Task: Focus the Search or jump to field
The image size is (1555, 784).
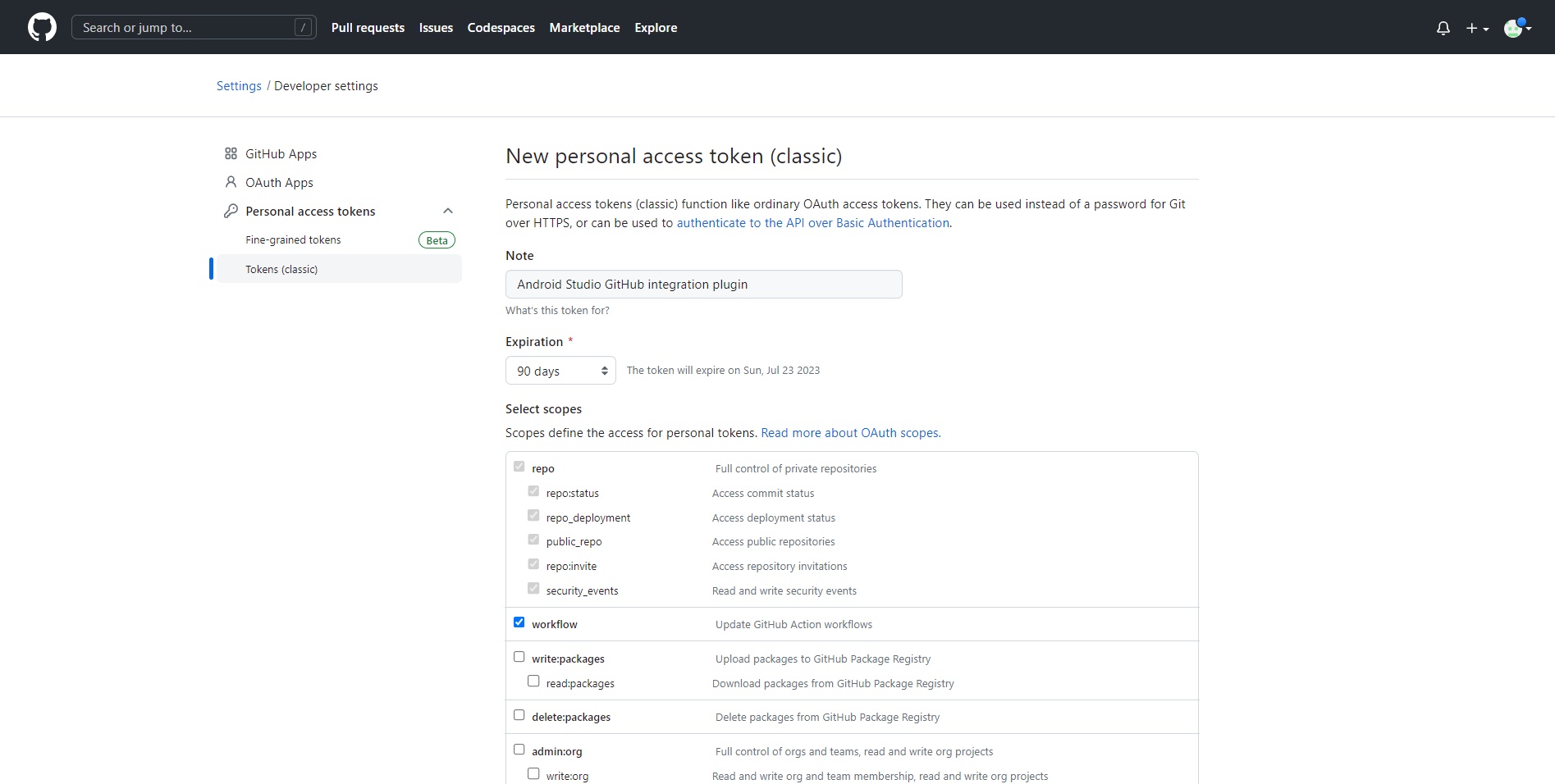Action: pyautogui.click(x=194, y=27)
